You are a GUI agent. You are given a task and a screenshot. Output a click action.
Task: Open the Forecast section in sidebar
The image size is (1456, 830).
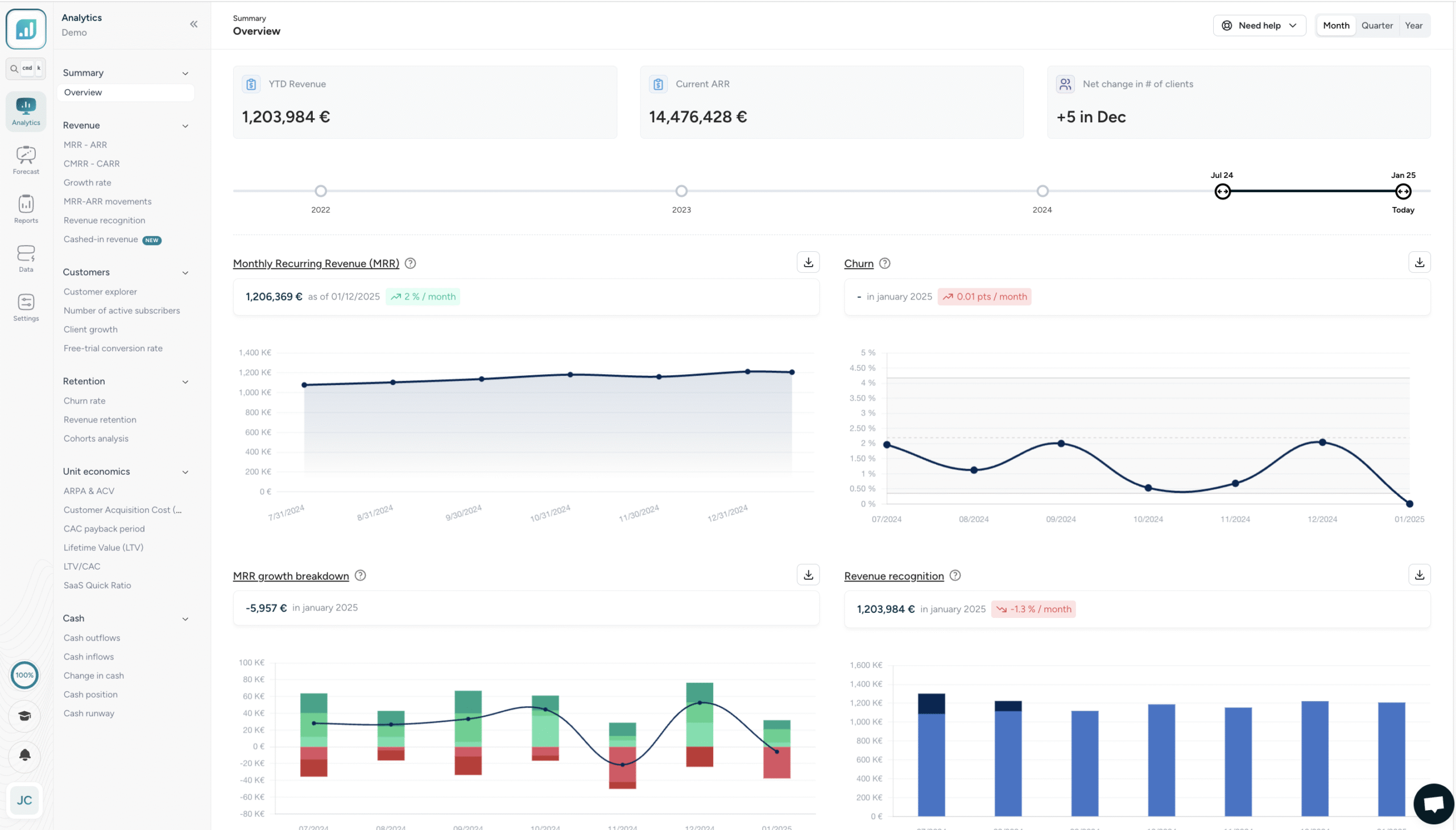click(26, 159)
